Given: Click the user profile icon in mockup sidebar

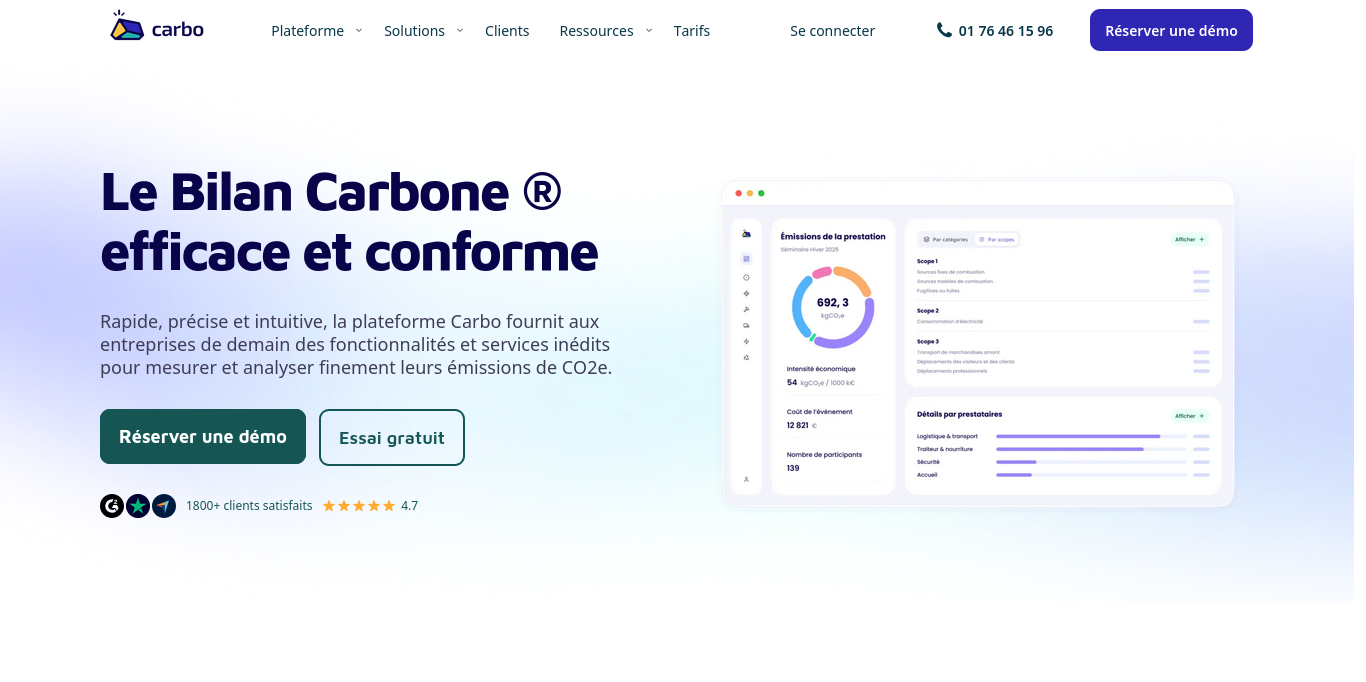Looking at the screenshot, I should pos(746,479).
